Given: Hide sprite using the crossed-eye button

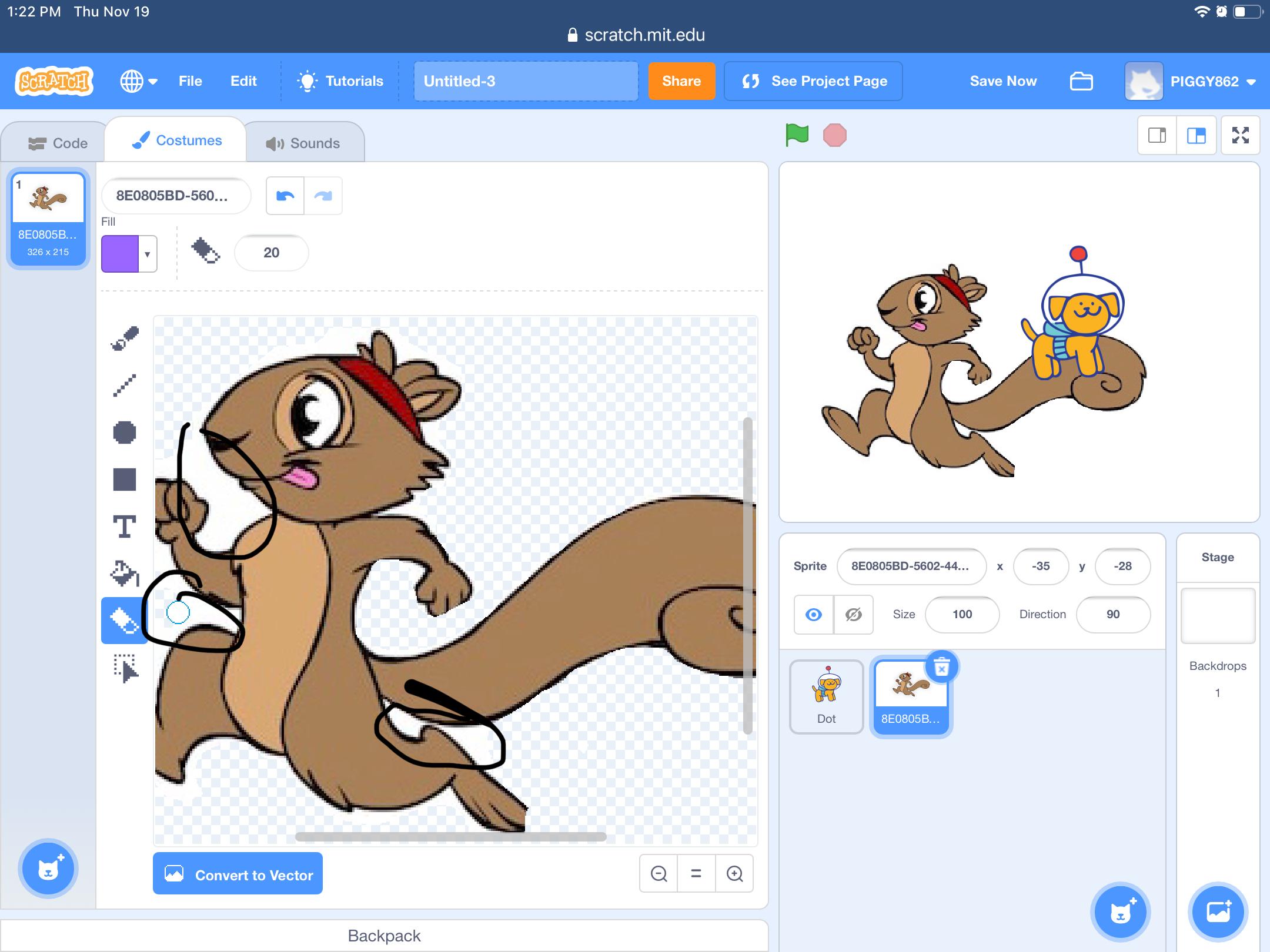Looking at the screenshot, I should pos(853,615).
